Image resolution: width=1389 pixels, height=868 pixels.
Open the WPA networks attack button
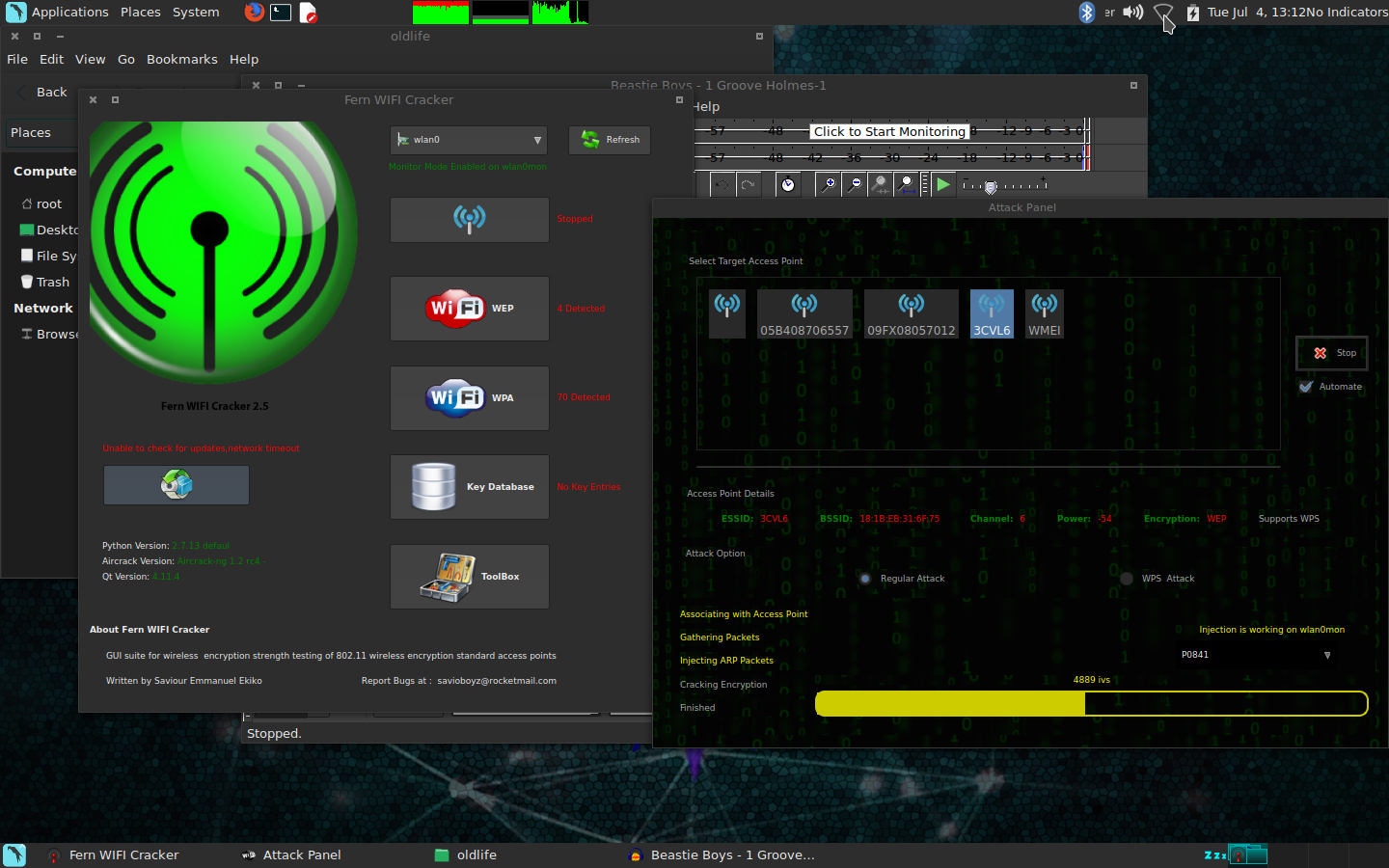(470, 397)
